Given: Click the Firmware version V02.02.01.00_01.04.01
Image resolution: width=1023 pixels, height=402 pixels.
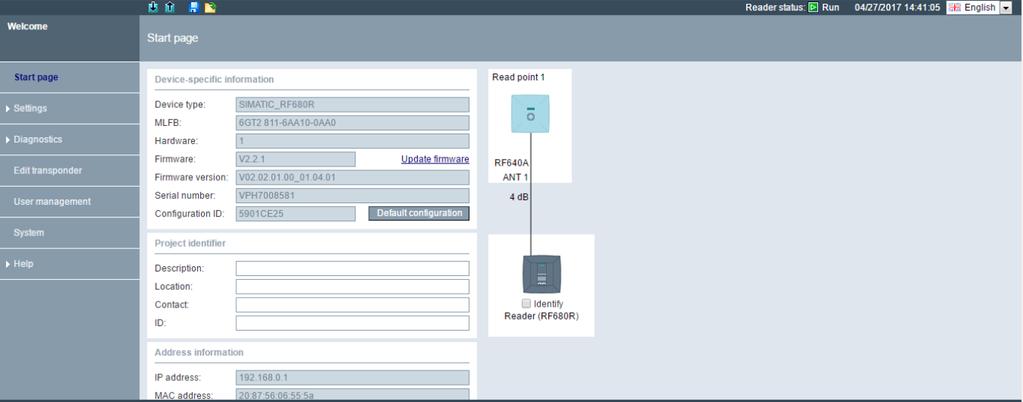Looking at the screenshot, I should [352, 178].
